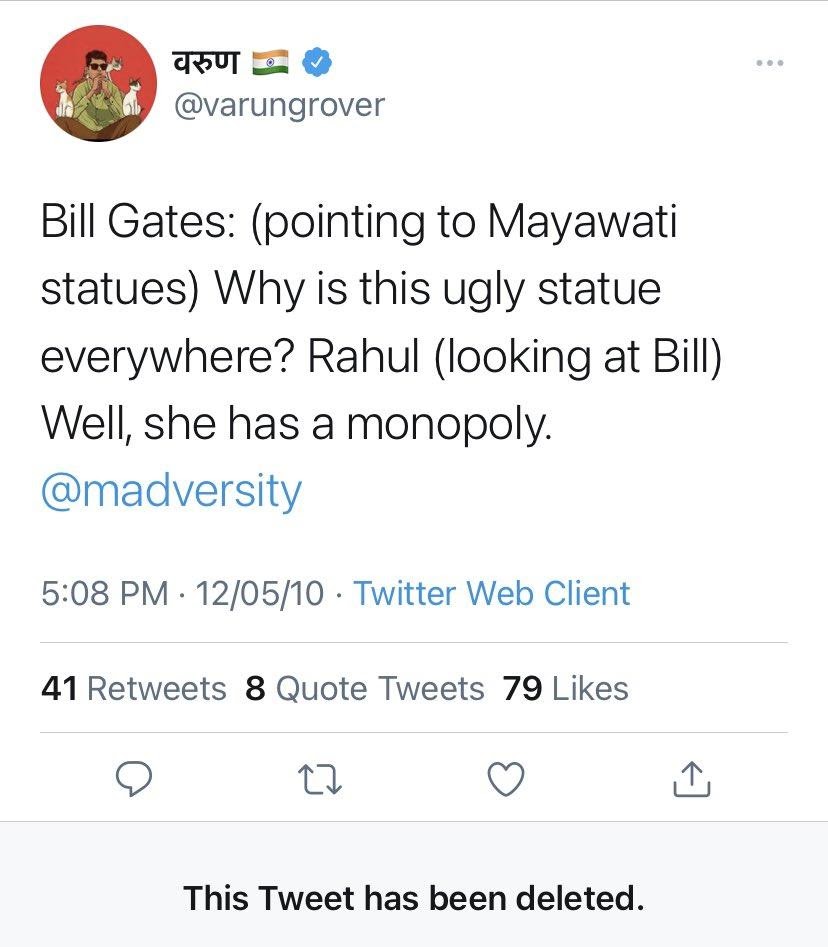Tap the retweet arrows icon
This screenshot has height=947, width=828.
pyautogui.click(x=322, y=778)
